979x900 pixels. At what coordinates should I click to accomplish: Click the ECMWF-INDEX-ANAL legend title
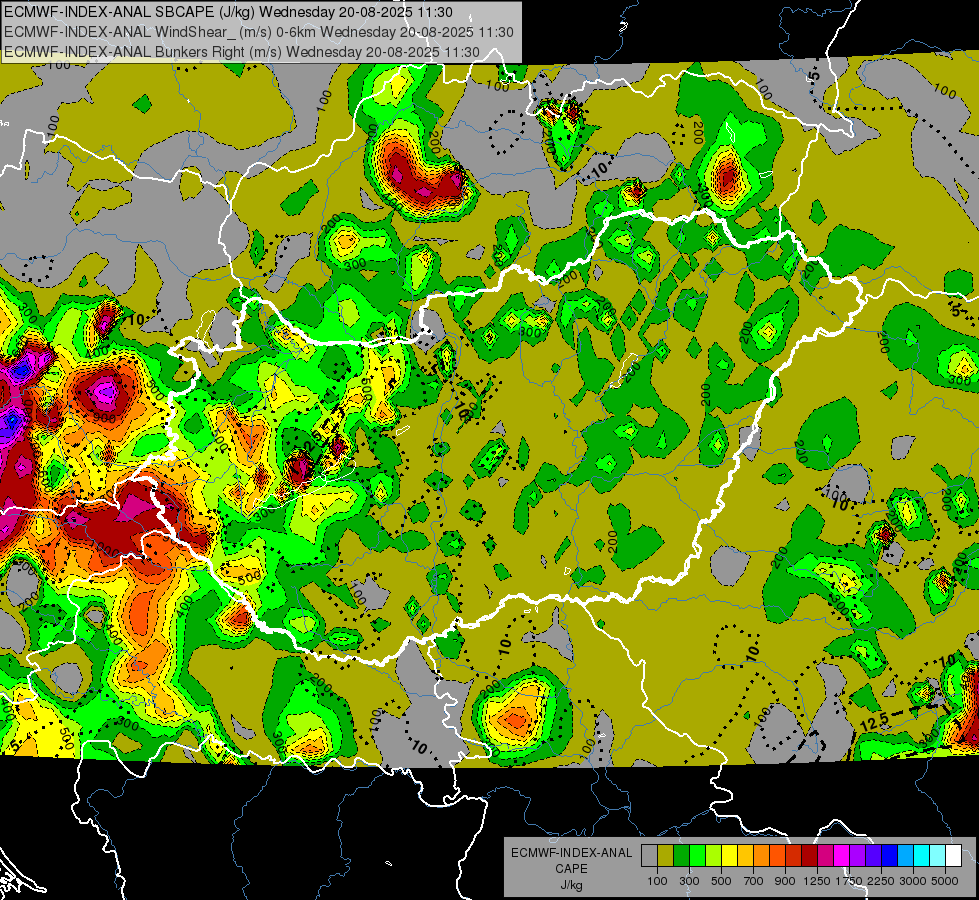coord(571,853)
